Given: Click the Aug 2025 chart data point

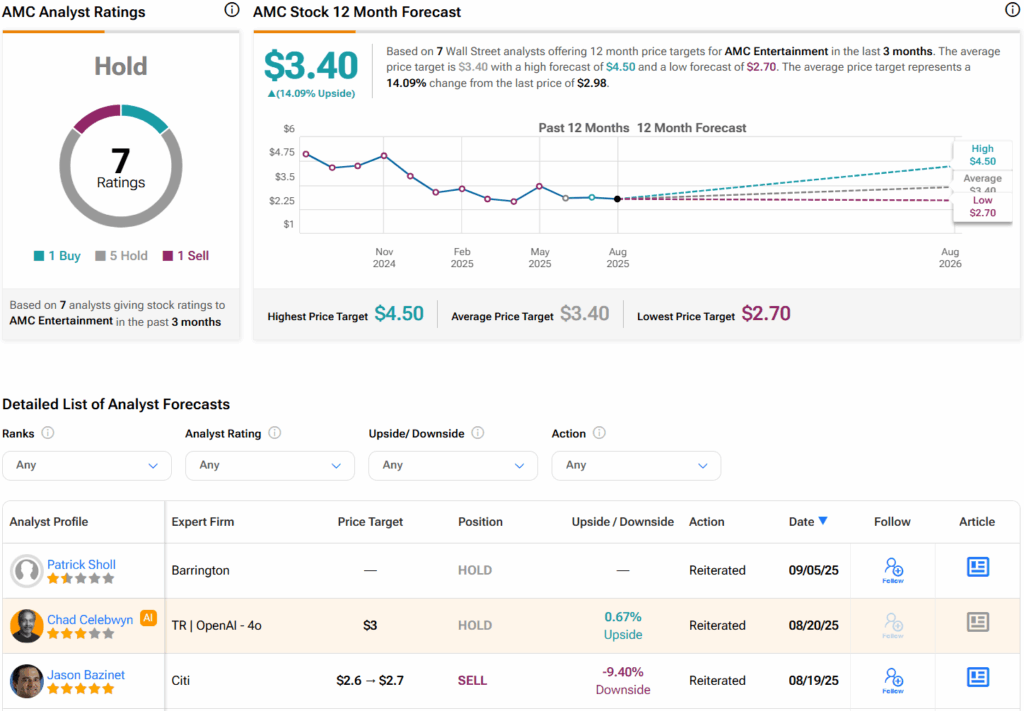Looking at the screenshot, I should pyautogui.click(x=617, y=199).
